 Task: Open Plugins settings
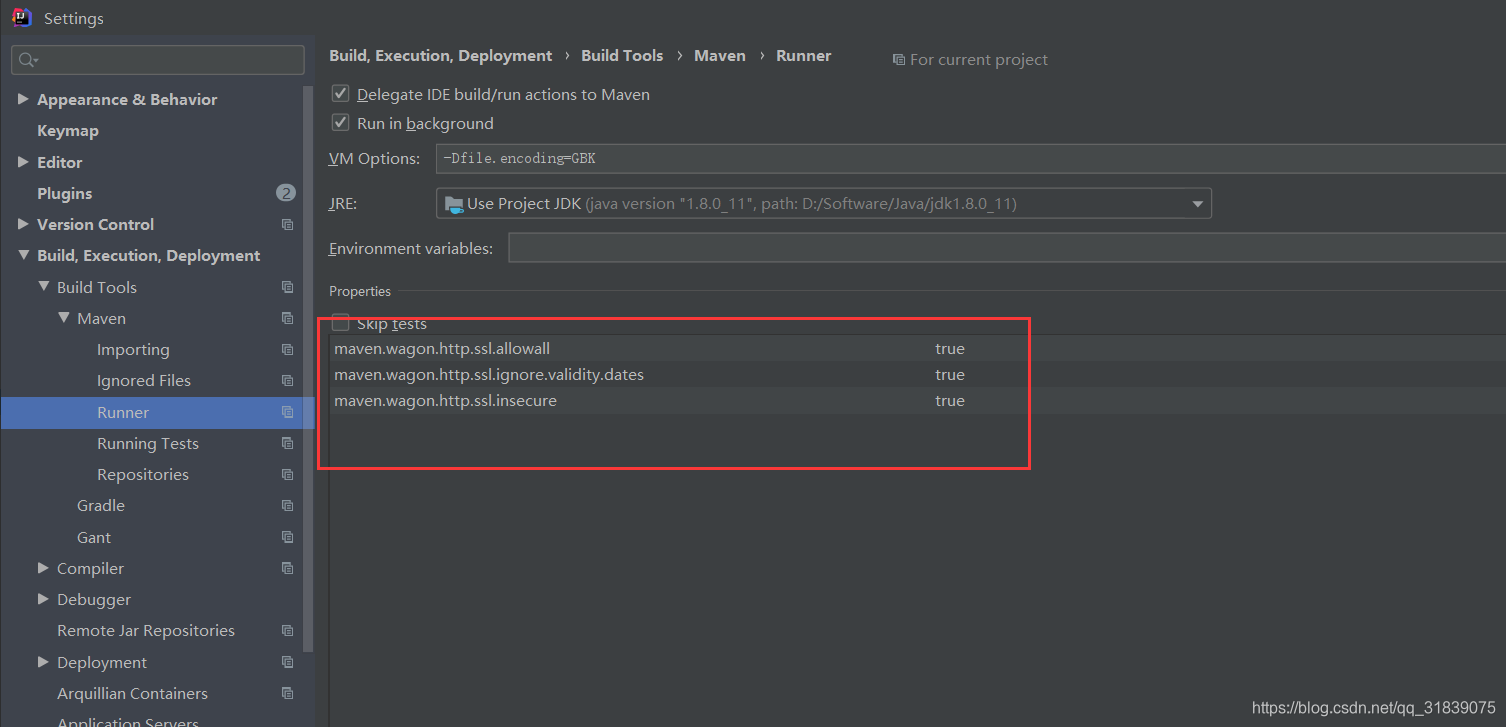point(64,193)
